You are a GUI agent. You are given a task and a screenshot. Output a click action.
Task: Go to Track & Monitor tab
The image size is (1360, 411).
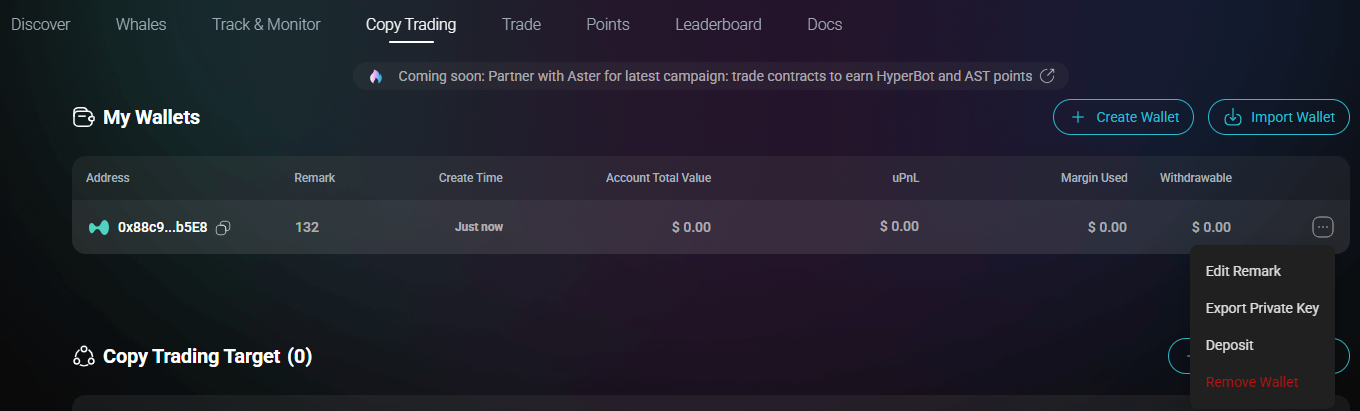point(266,24)
